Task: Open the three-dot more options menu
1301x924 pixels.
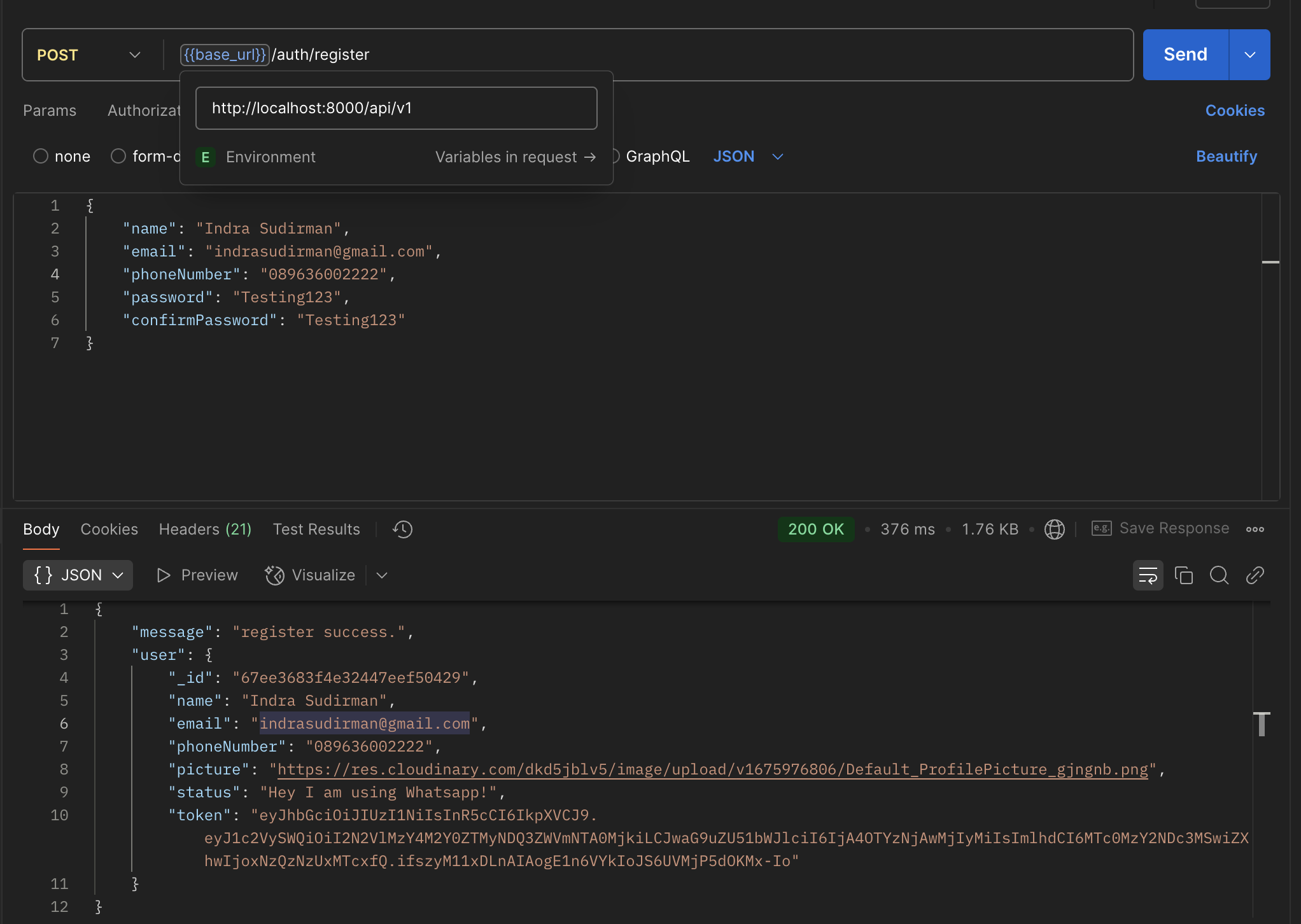Action: [1256, 529]
